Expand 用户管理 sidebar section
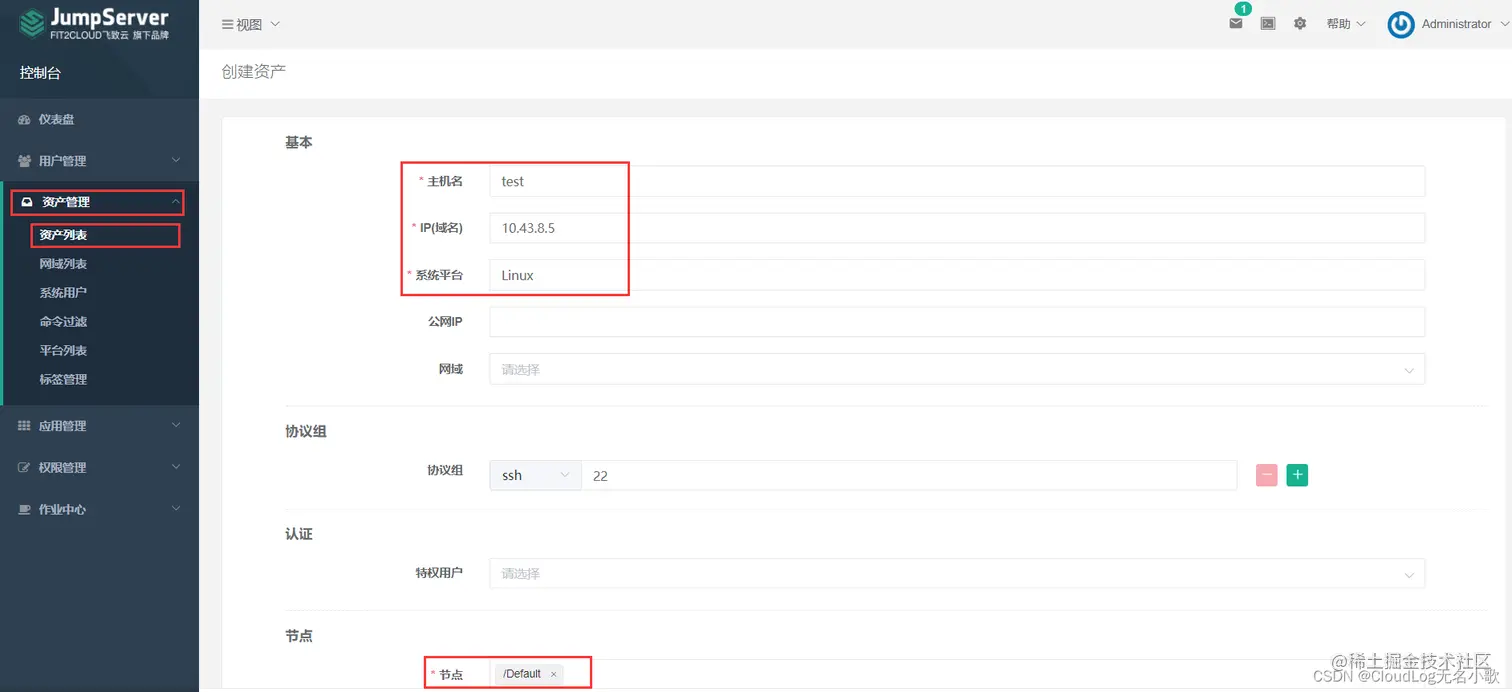 100,161
